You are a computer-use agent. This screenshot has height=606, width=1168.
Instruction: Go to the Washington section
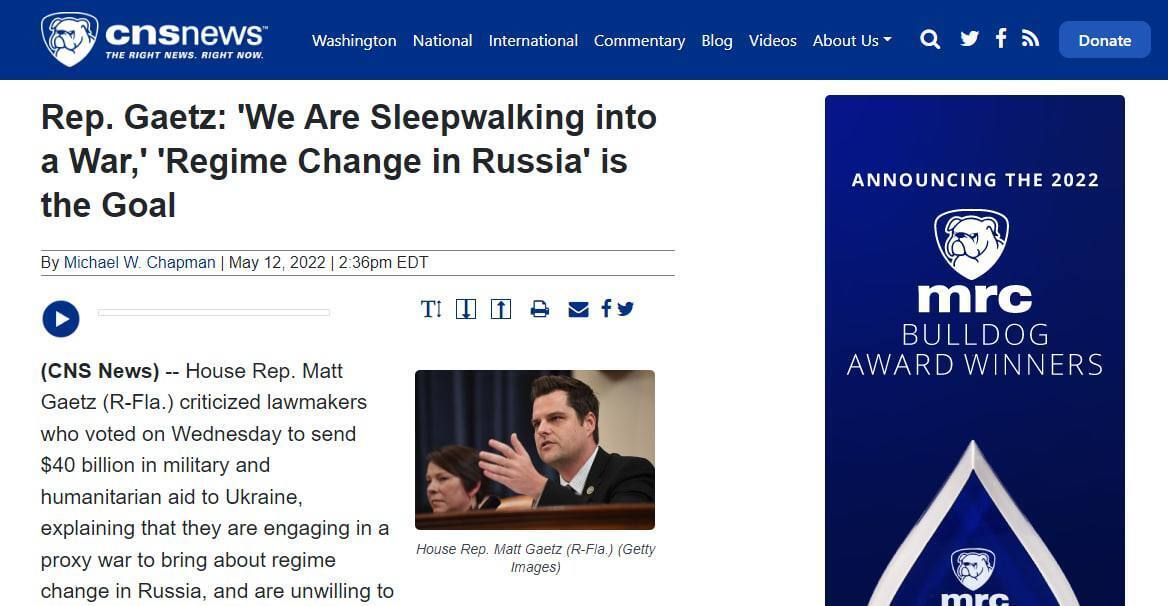click(x=354, y=41)
